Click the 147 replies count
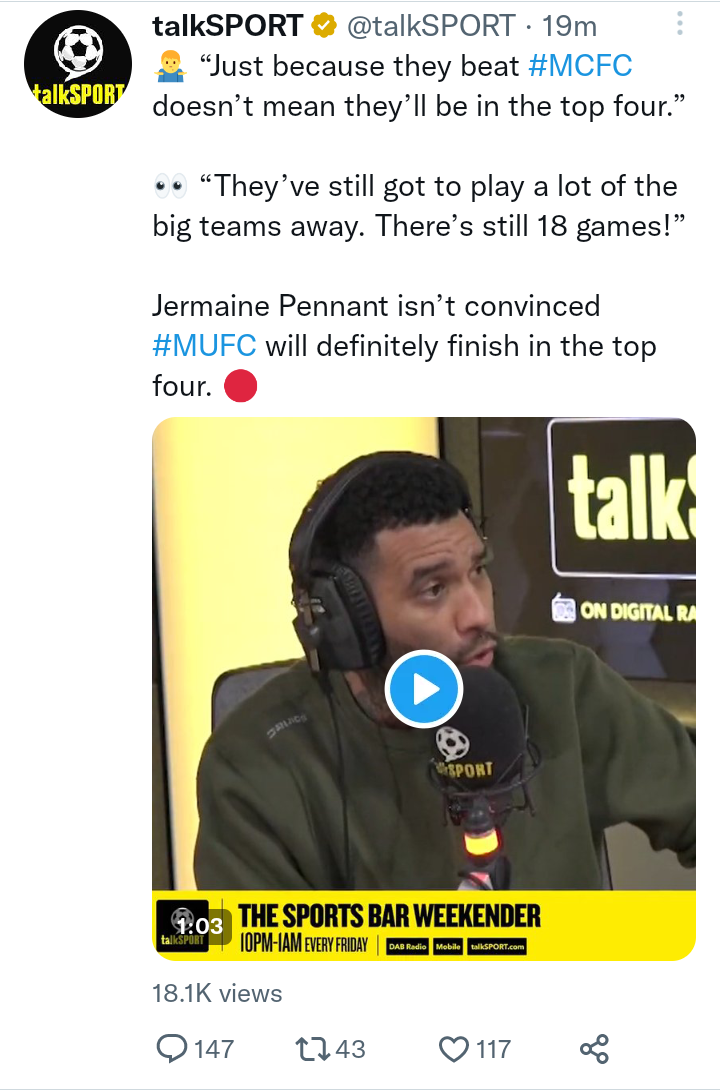 click(213, 1048)
